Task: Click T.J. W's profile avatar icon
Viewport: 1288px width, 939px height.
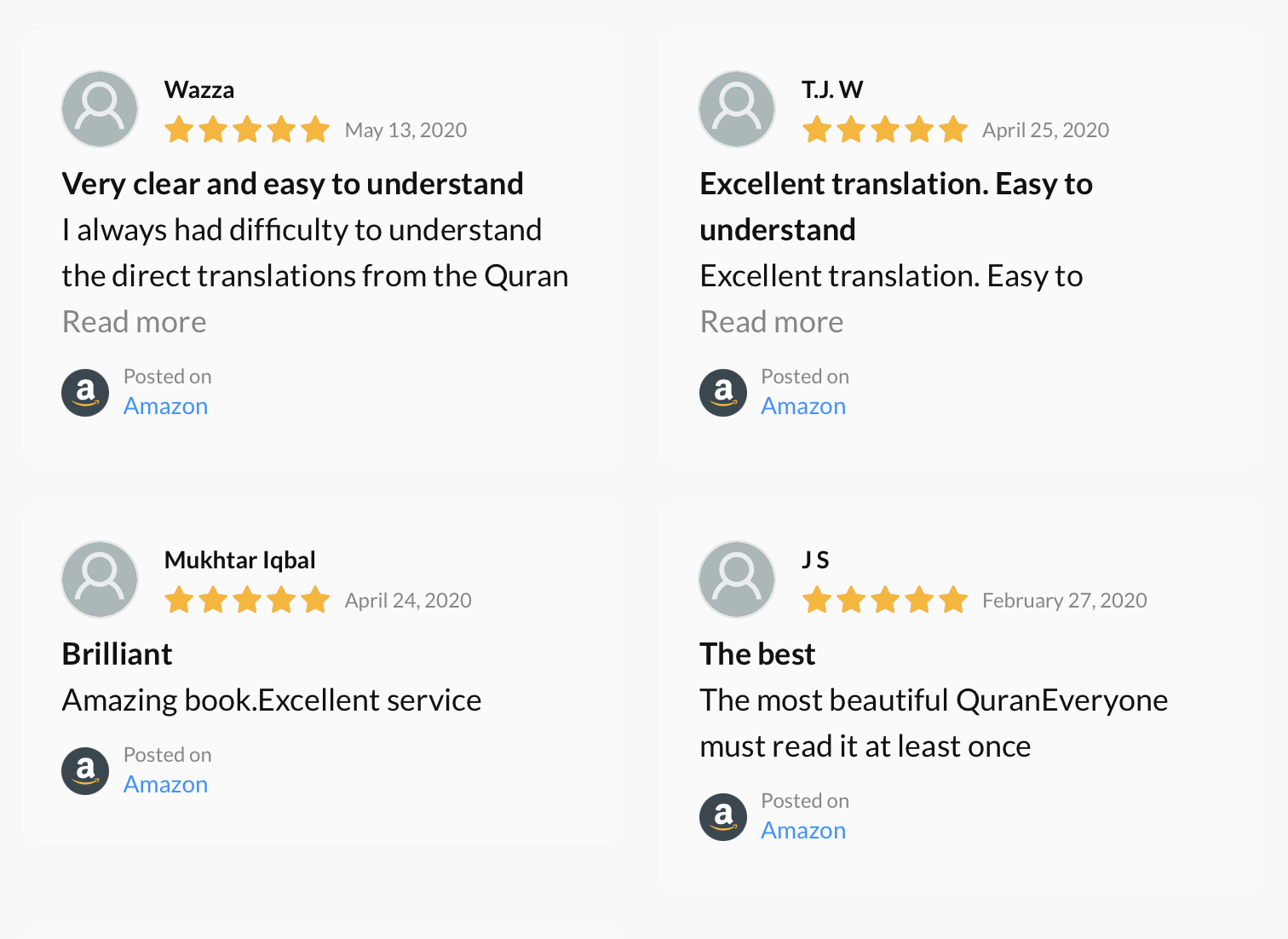Action: pos(737,109)
